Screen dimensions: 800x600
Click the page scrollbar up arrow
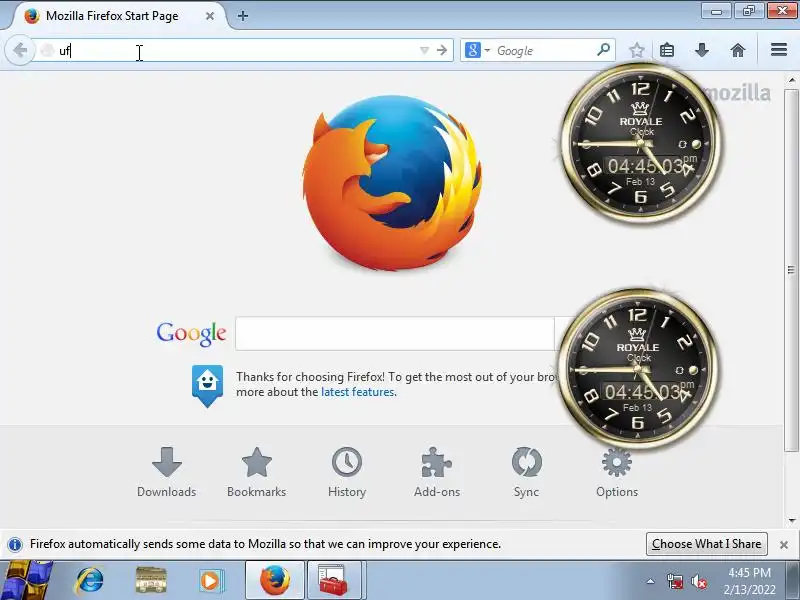[x=791, y=80]
